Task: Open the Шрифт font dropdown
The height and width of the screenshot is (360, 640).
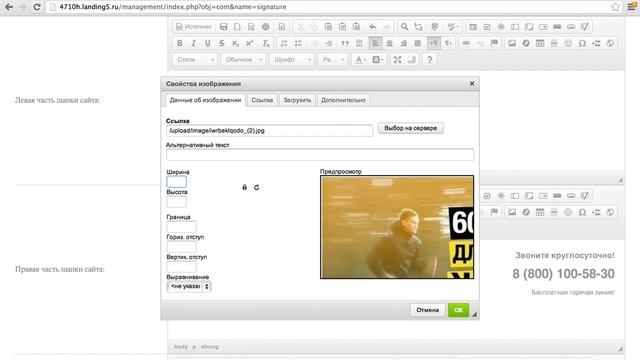Action: tap(292, 60)
